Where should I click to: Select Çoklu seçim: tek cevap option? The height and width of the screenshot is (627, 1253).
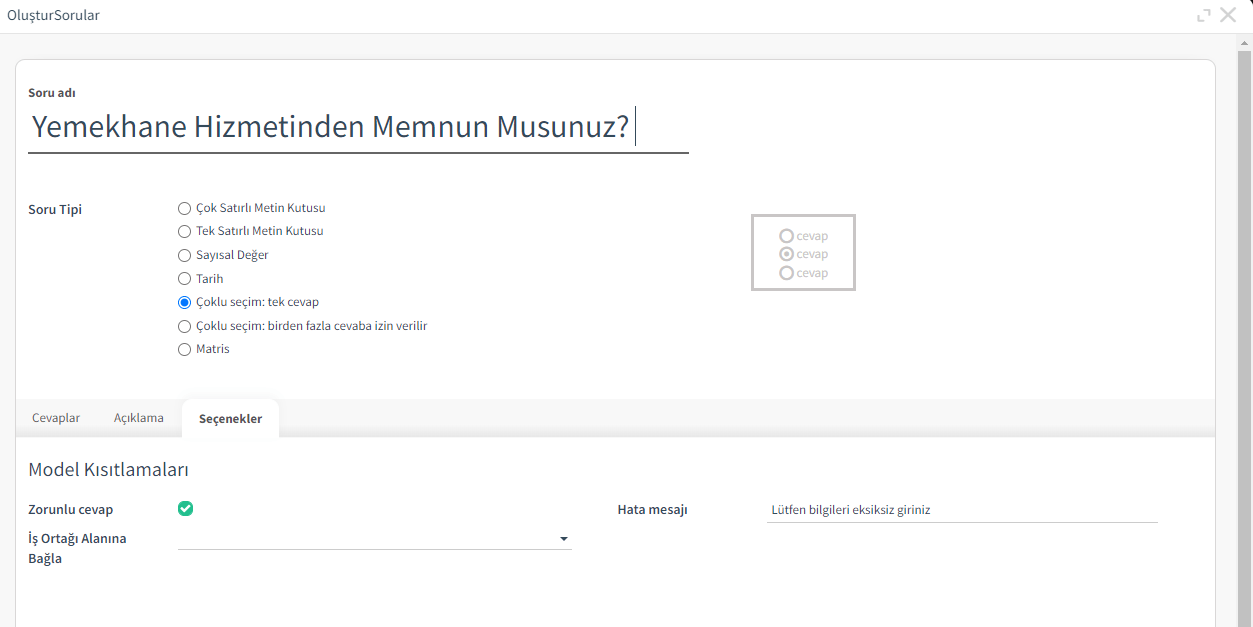[x=184, y=302]
